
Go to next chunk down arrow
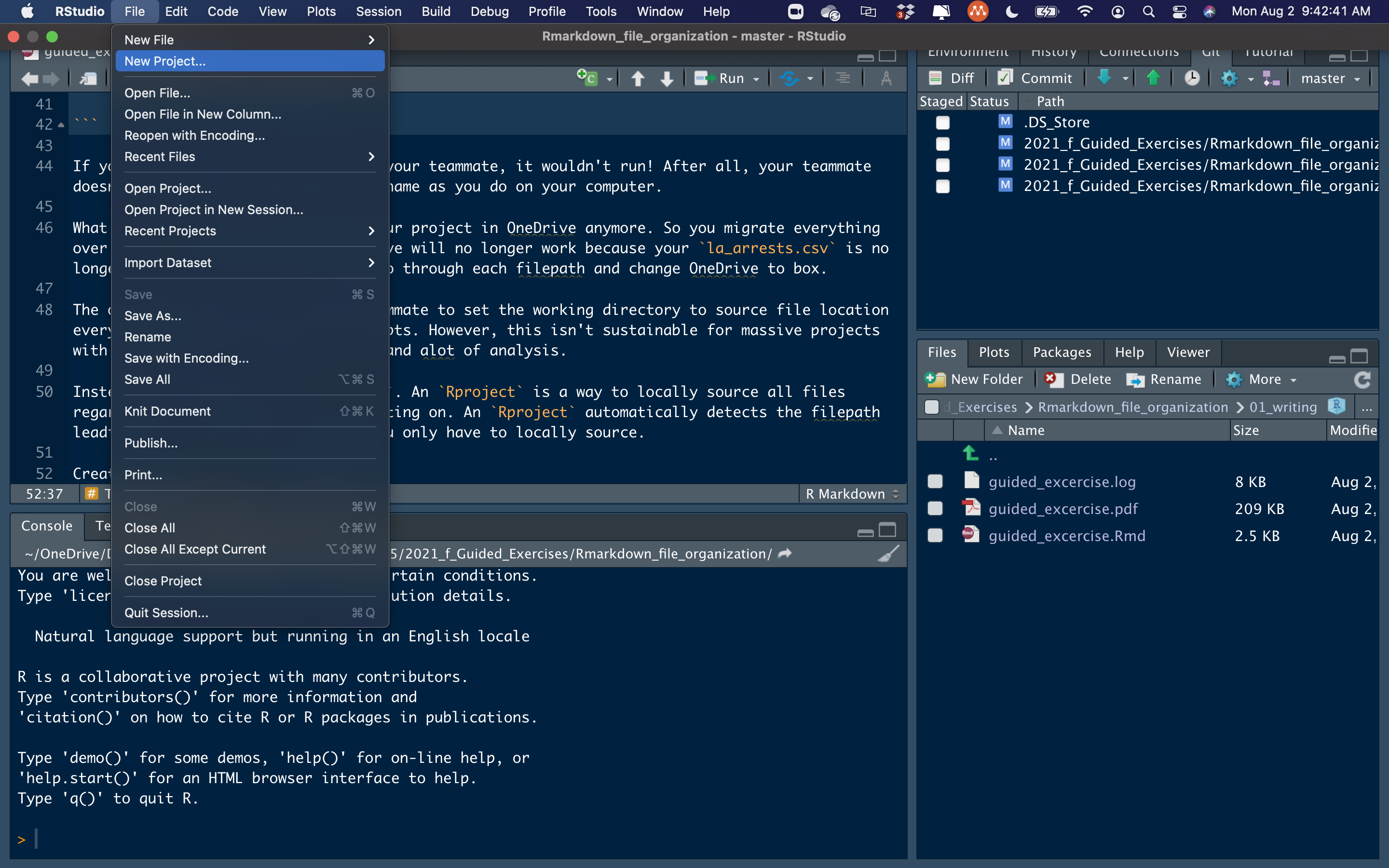pos(667,78)
